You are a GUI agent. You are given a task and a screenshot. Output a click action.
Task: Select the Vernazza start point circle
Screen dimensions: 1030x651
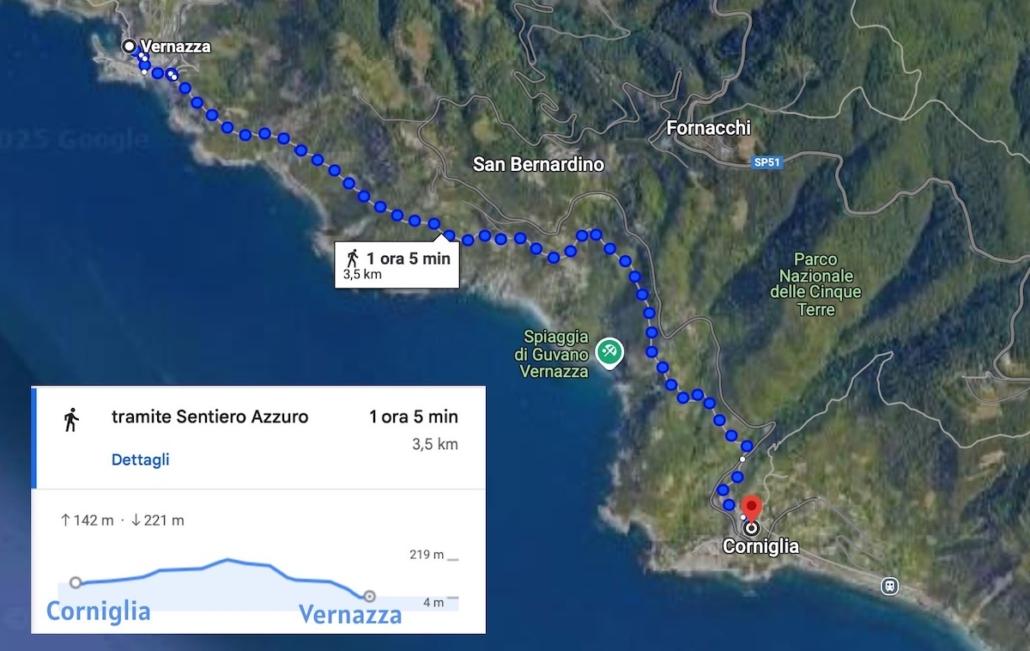coord(129,46)
